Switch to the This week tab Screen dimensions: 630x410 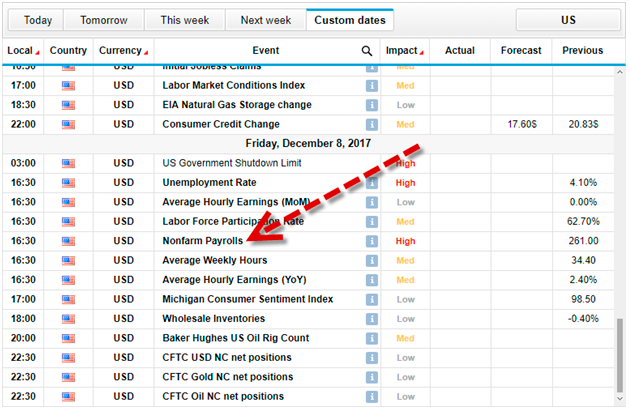(184, 20)
